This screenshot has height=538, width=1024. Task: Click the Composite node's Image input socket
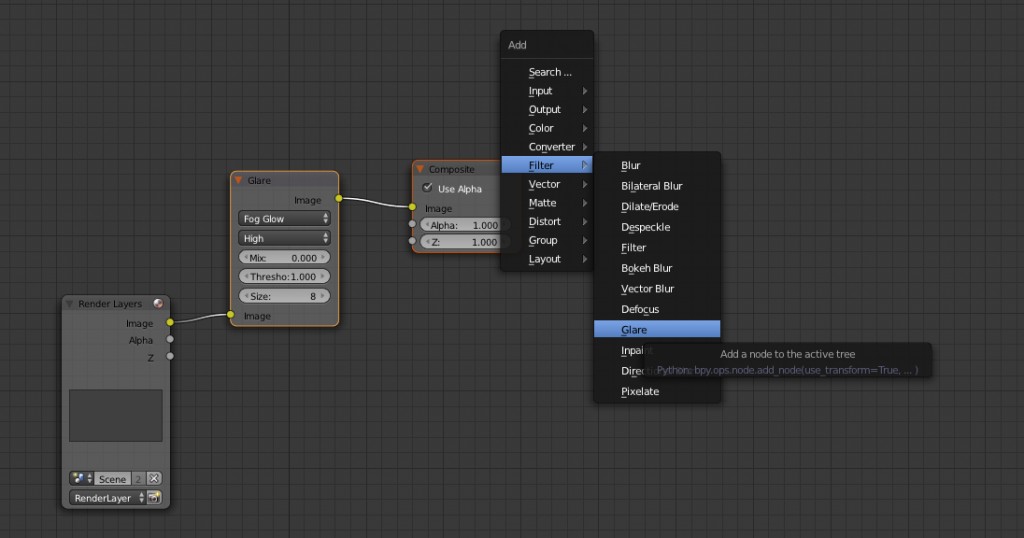coord(412,208)
